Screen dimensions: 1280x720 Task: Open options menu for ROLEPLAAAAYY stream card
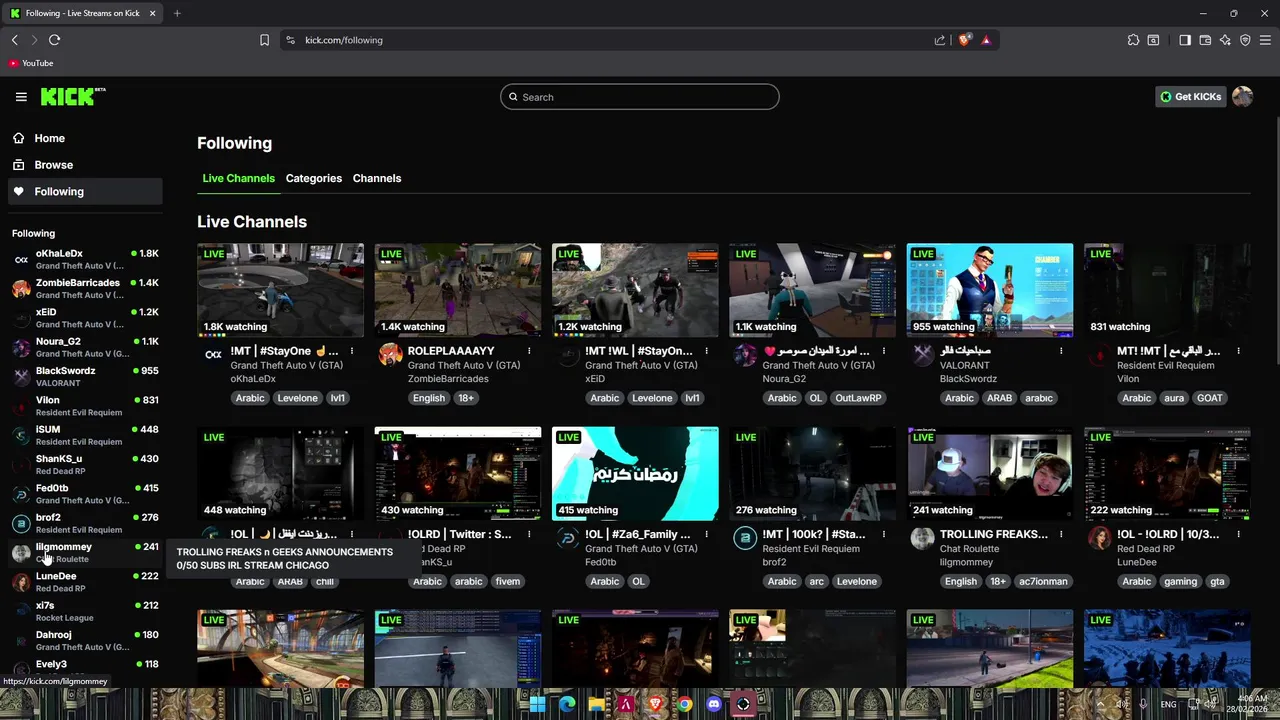point(529,351)
